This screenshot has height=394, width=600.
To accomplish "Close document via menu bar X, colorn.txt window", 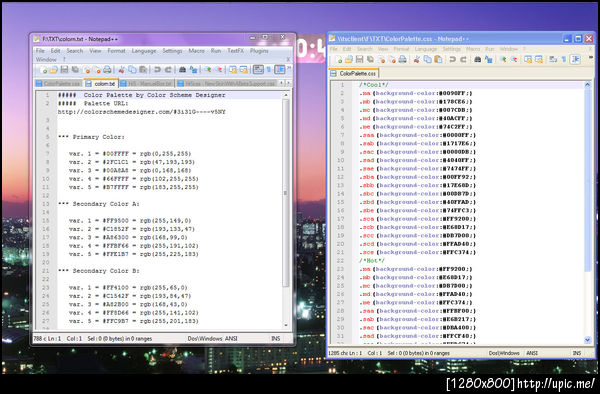I will pyautogui.click(x=288, y=59).
